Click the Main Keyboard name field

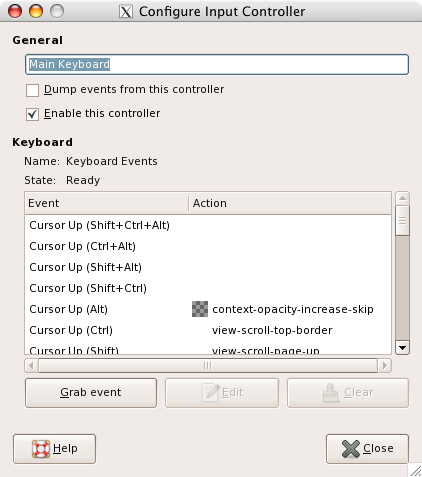[217, 64]
